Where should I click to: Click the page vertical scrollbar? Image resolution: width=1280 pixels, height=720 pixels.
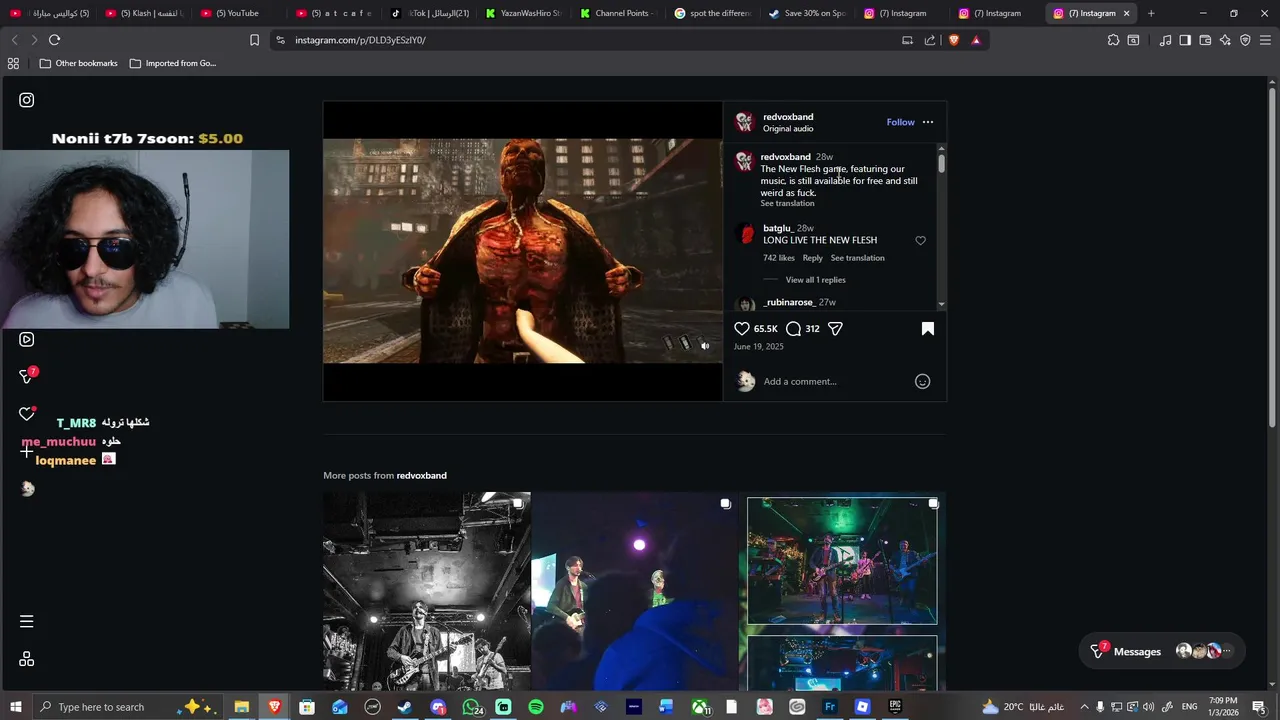click(x=1272, y=260)
